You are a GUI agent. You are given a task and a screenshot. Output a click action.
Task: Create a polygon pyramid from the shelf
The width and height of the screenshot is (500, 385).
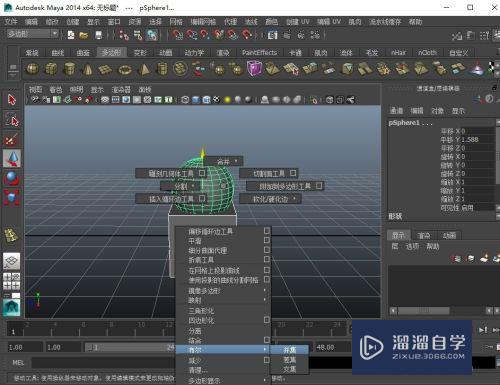pyautogui.click(x=144, y=69)
